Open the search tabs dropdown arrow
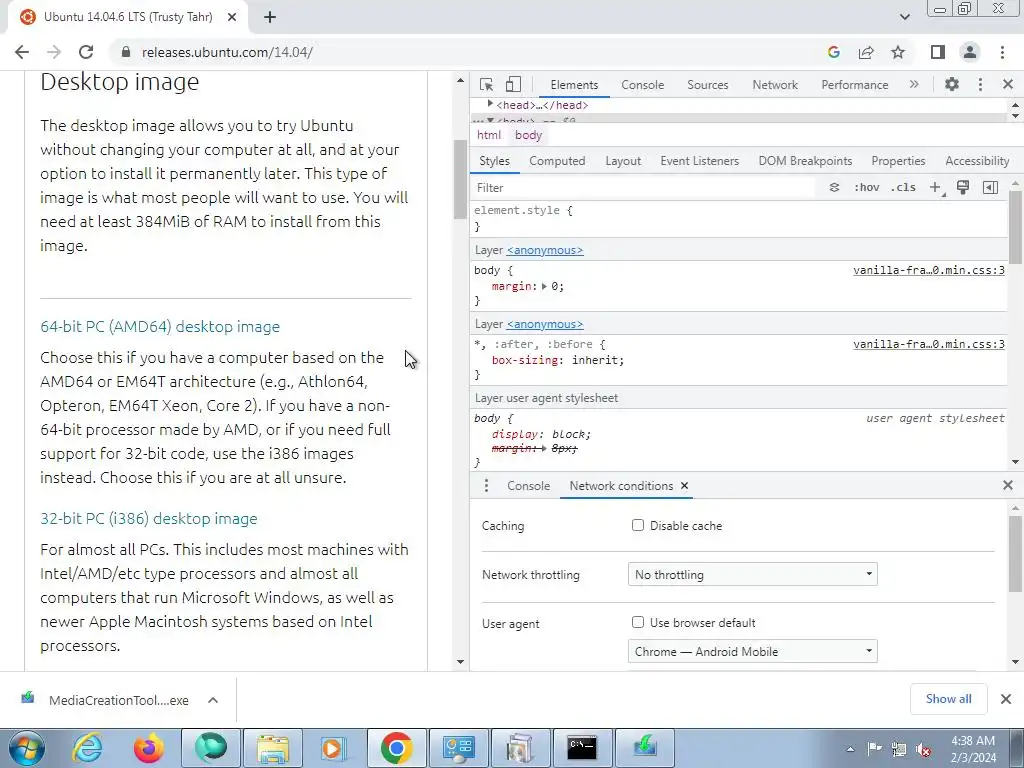The image size is (1024, 768). tap(904, 17)
